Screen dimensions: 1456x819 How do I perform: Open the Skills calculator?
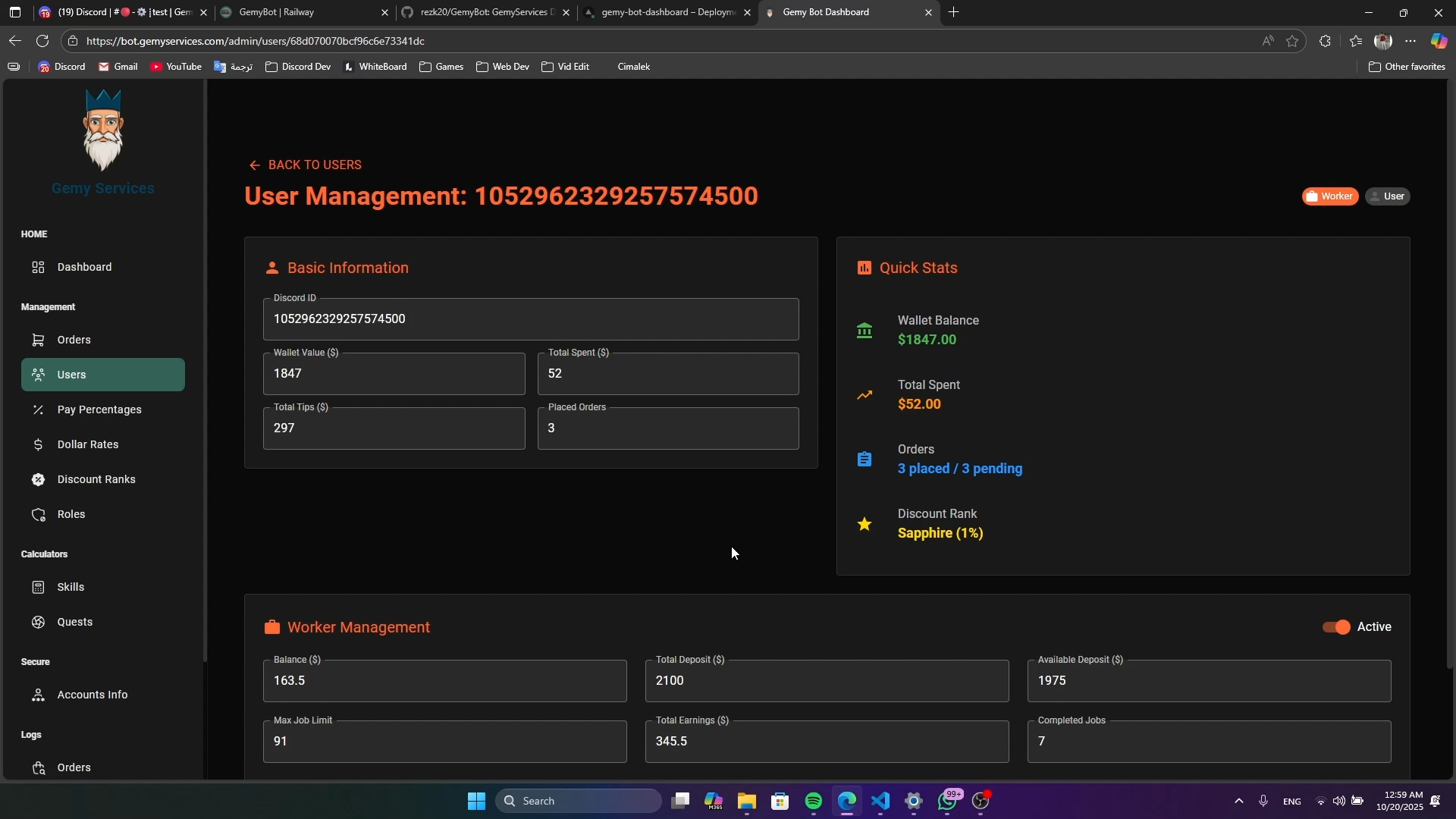click(x=71, y=587)
